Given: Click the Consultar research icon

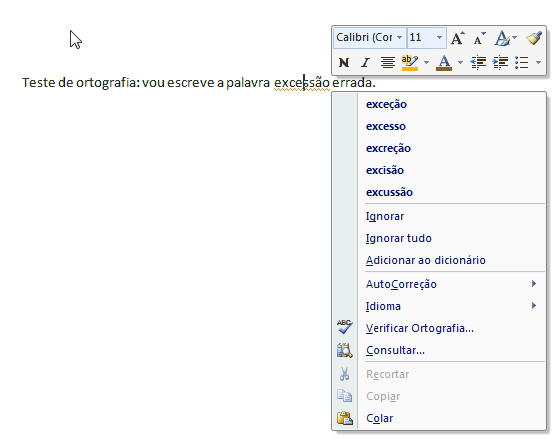Looking at the screenshot, I should pyautogui.click(x=344, y=350).
